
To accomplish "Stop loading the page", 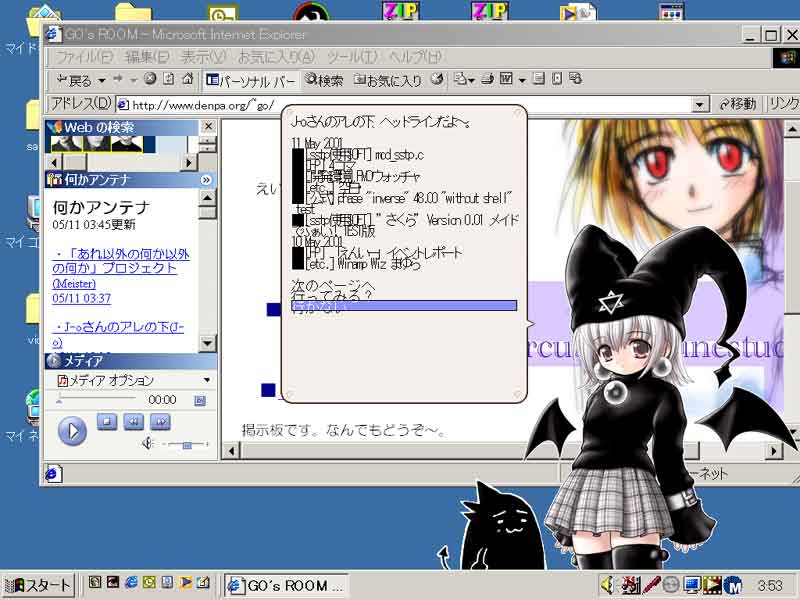I will (x=150, y=79).
